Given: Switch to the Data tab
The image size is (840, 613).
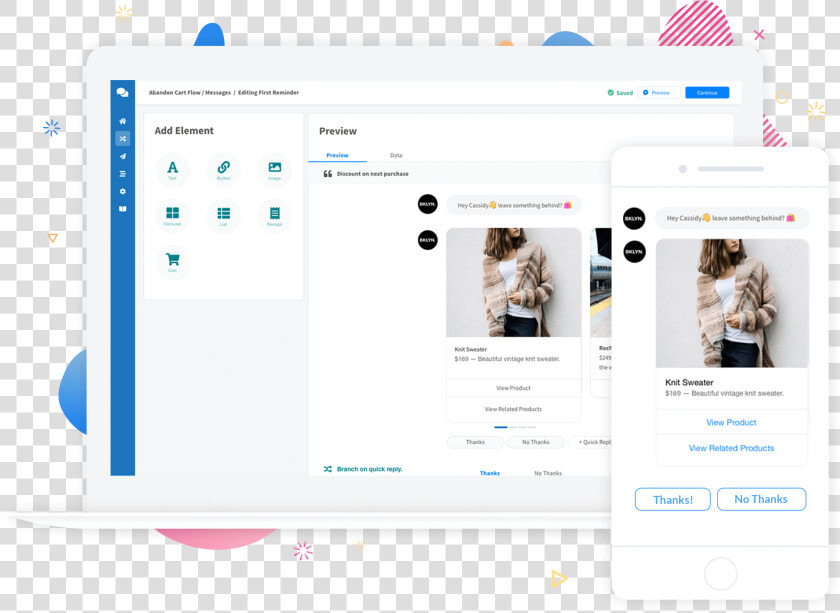Looking at the screenshot, I should [396, 155].
